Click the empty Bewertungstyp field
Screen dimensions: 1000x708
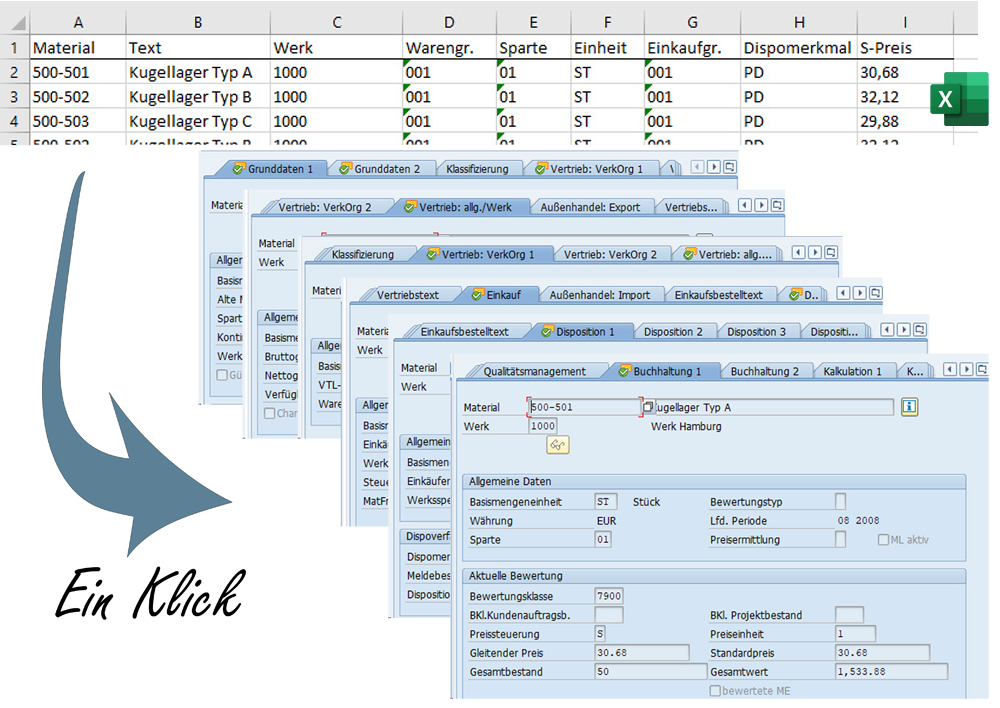pos(841,501)
